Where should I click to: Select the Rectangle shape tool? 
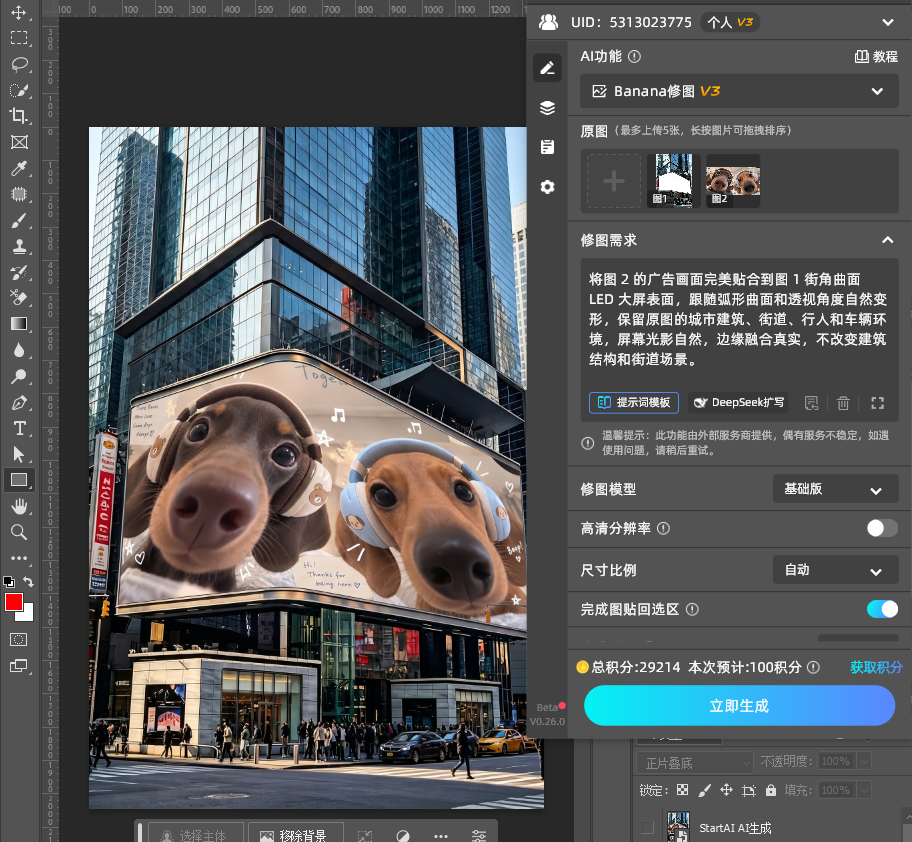pyautogui.click(x=19, y=480)
